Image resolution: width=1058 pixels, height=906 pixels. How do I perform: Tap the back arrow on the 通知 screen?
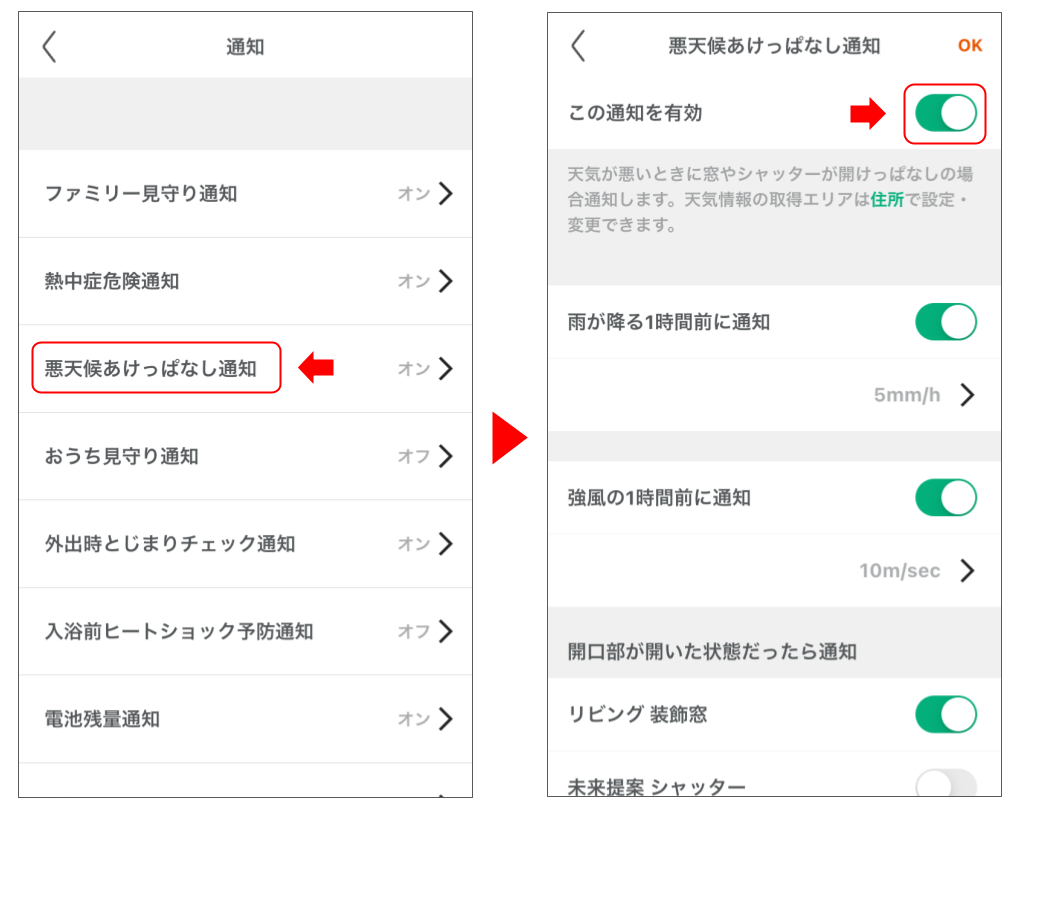(51, 45)
